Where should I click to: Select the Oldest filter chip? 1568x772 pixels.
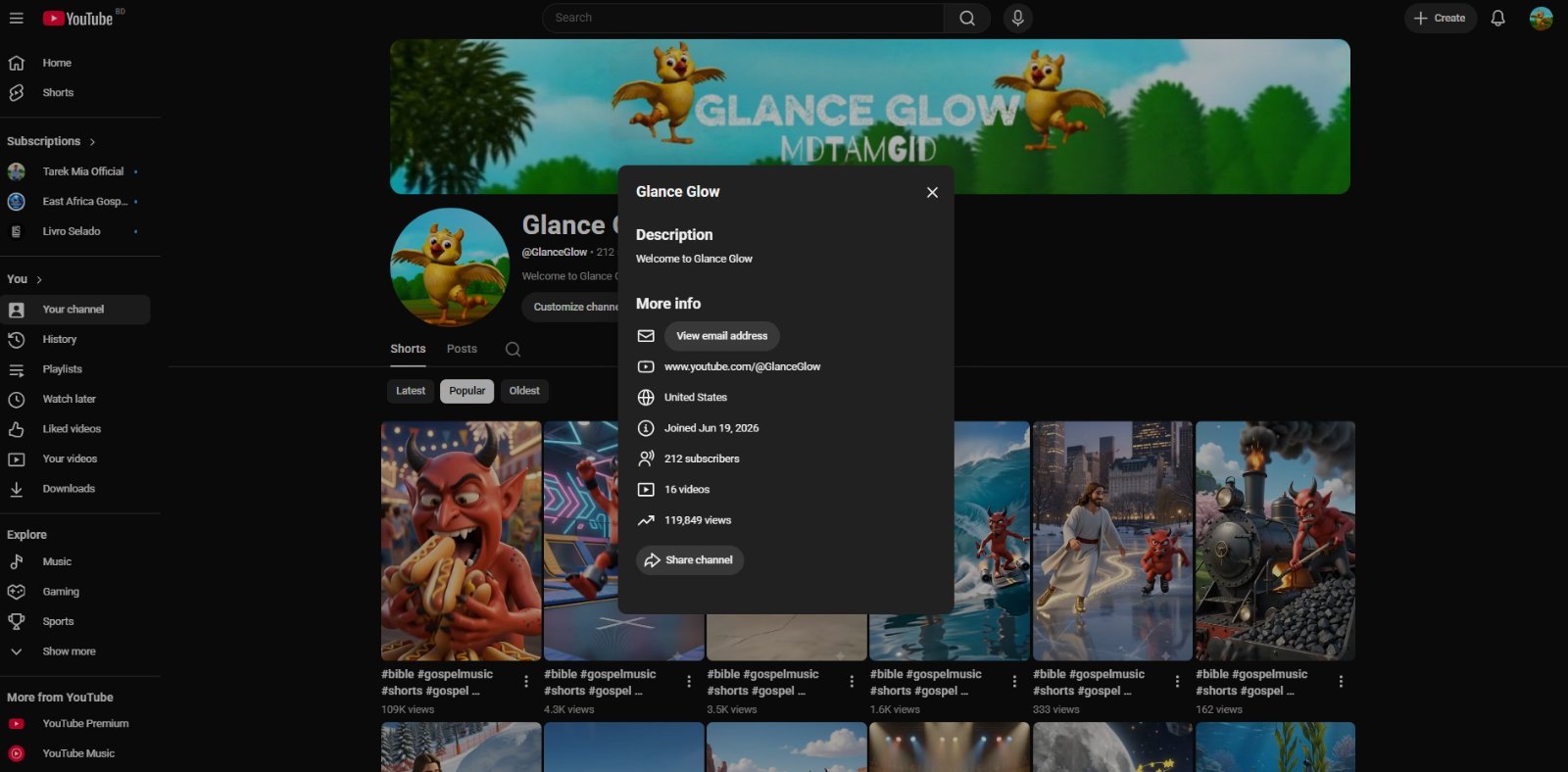tap(524, 391)
